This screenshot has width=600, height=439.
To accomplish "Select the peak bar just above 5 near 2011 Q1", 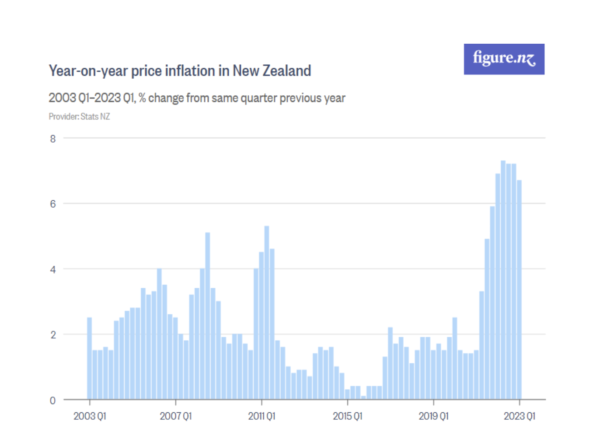I will 267,313.
